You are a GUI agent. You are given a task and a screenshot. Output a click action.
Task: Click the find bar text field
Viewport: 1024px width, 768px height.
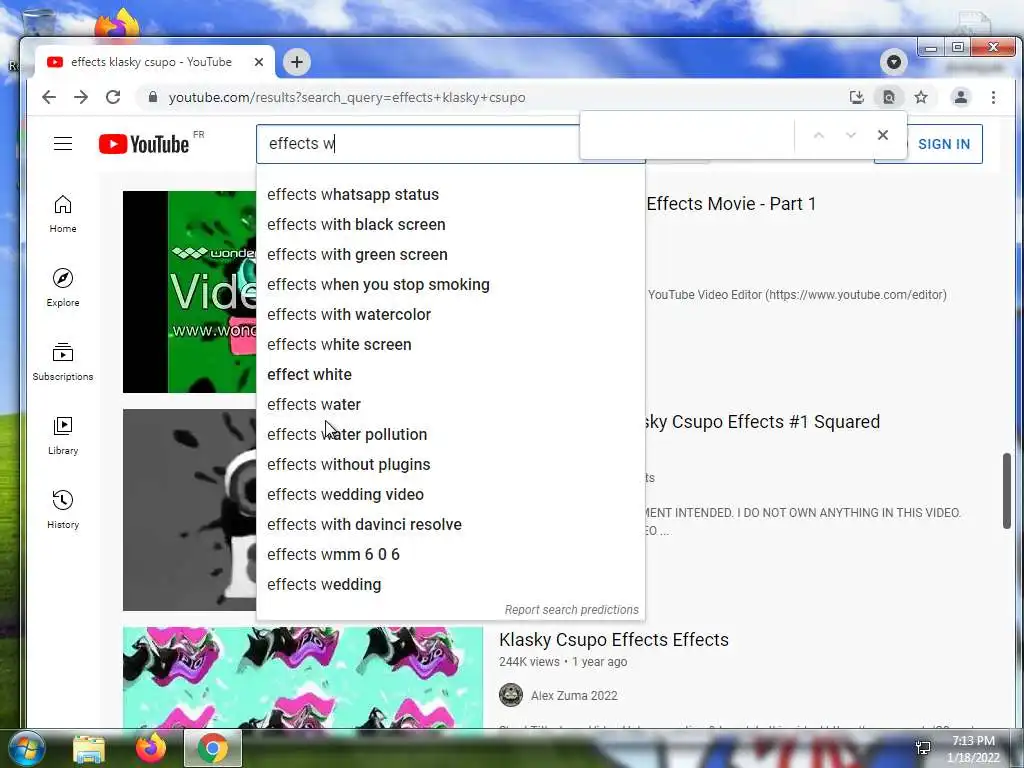[686, 136]
